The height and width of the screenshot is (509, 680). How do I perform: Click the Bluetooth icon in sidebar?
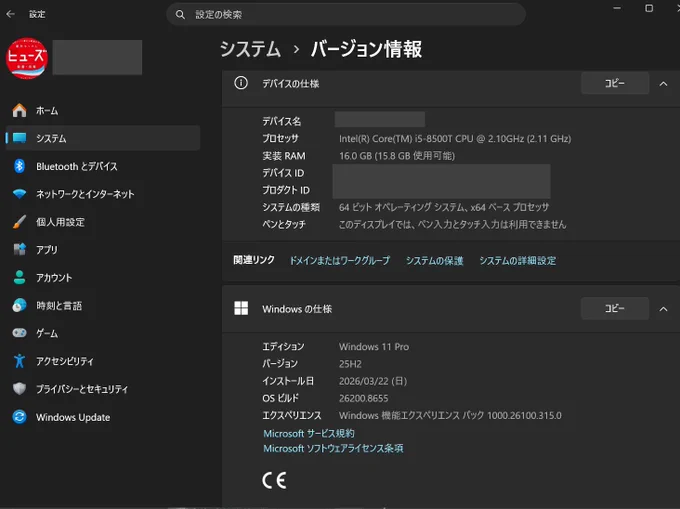(19, 166)
